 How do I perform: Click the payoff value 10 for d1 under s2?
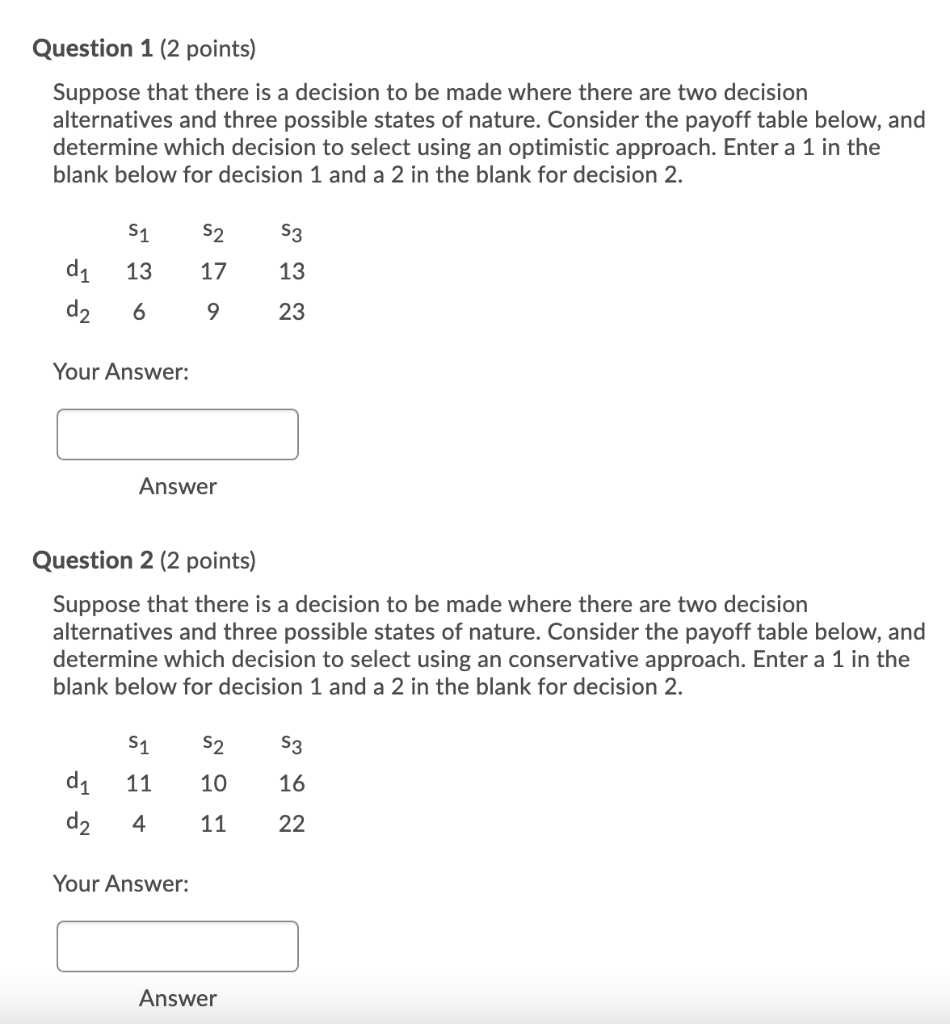click(x=212, y=783)
